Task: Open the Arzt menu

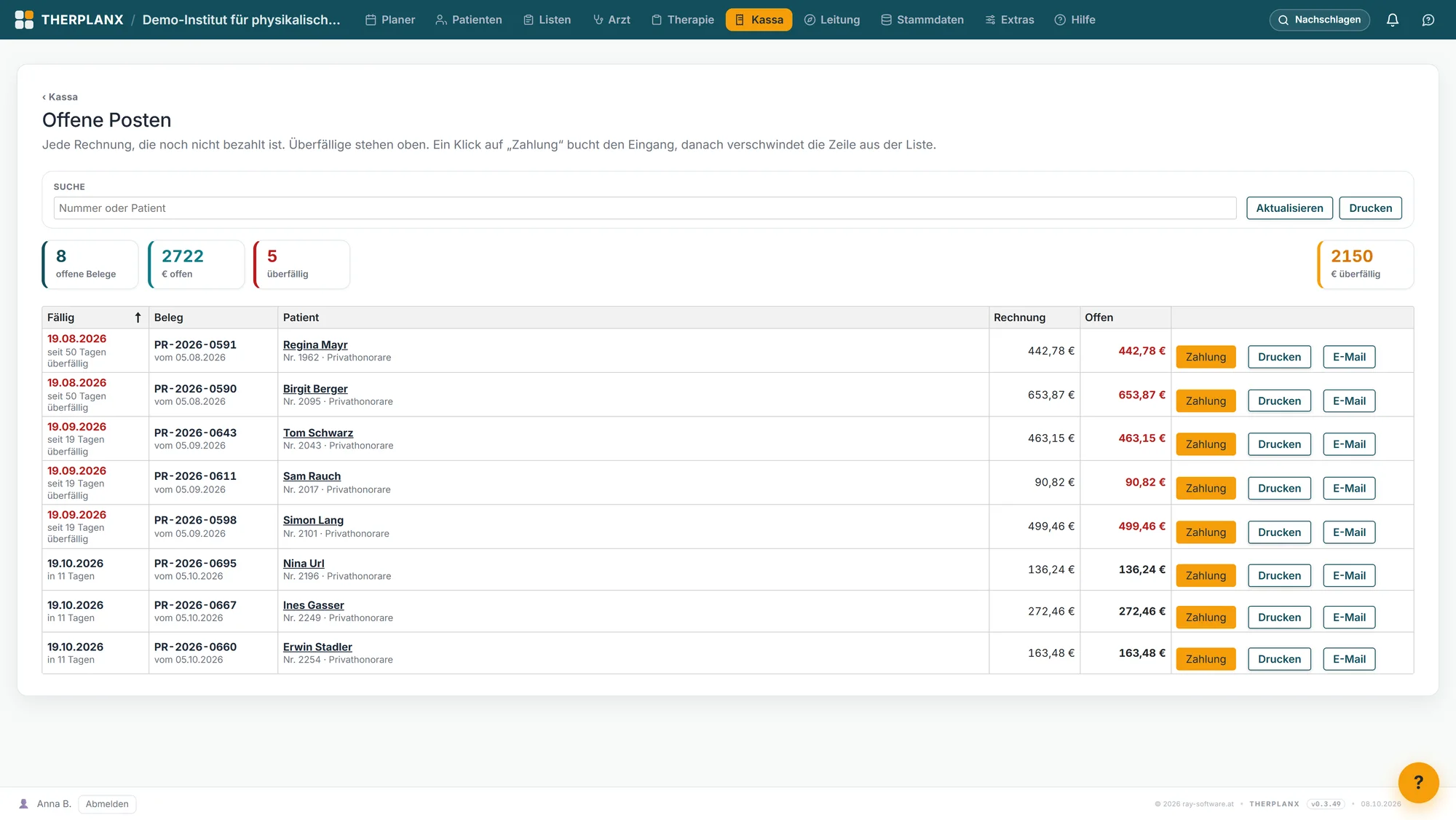Action: 612,20
